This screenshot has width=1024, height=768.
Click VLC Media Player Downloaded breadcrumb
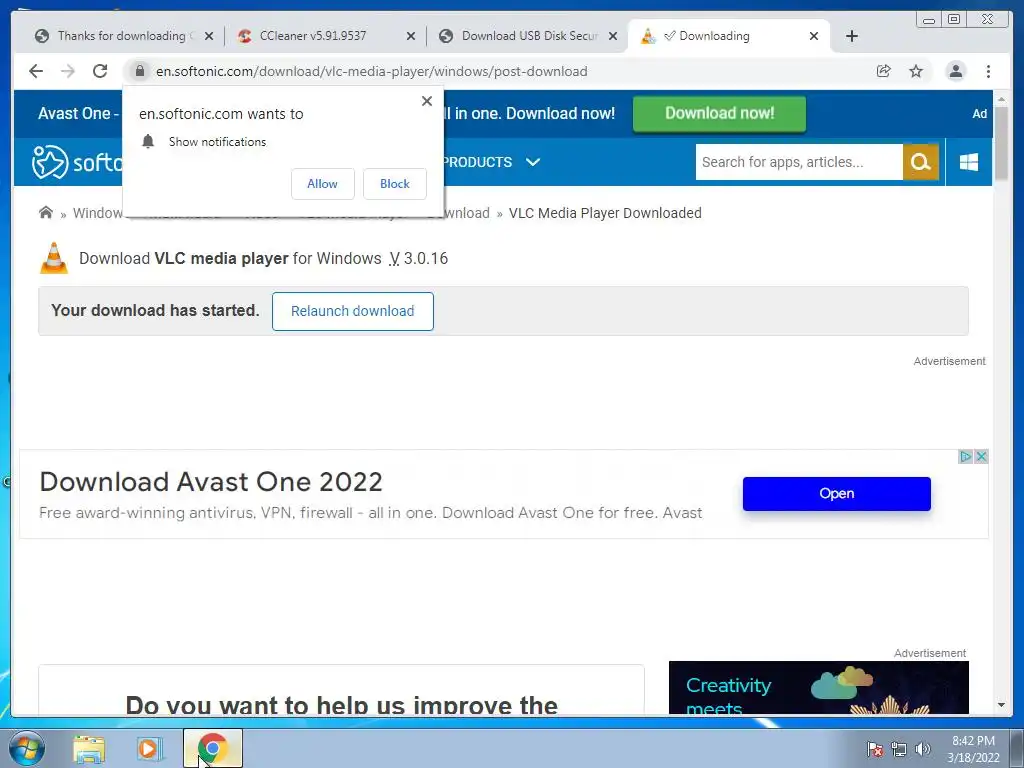[605, 213]
